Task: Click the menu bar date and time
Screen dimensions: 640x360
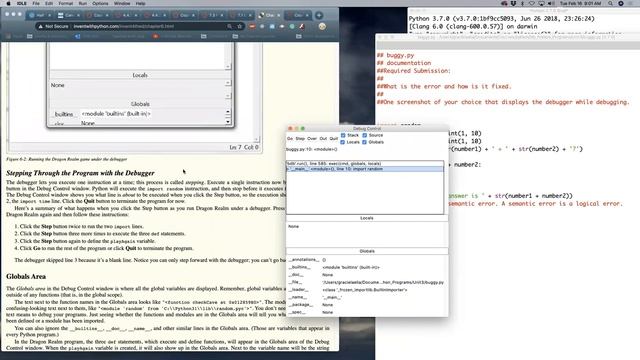Action: pos(580,3)
